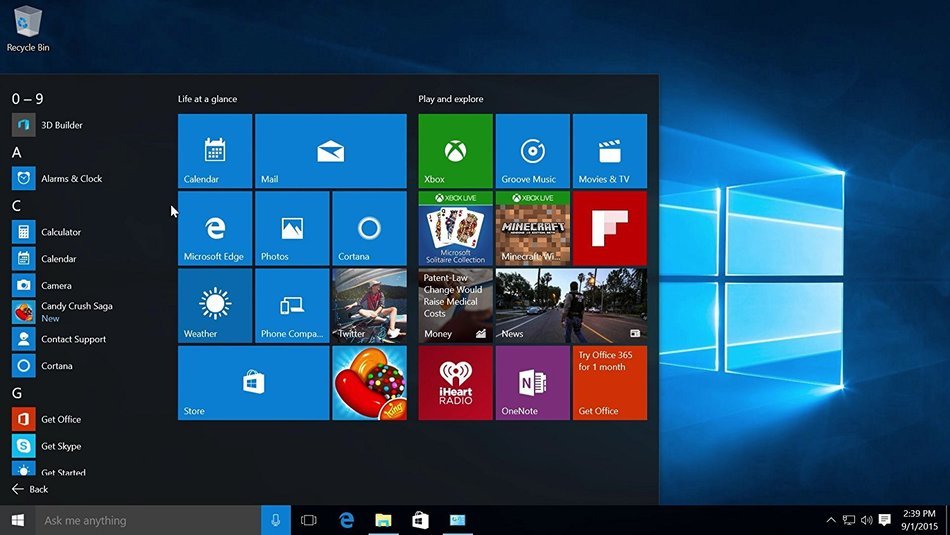The width and height of the screenshot is (950, 535).
Task: Open the News live tile
Action: tap(571, 305)
